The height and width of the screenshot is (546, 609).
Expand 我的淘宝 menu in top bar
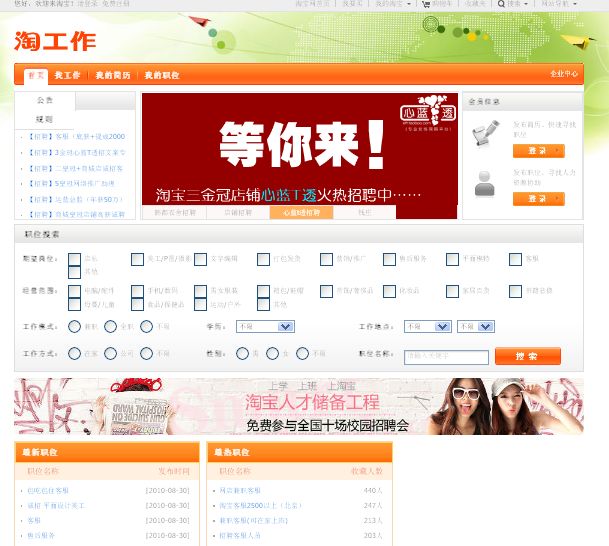click(393, 4)
